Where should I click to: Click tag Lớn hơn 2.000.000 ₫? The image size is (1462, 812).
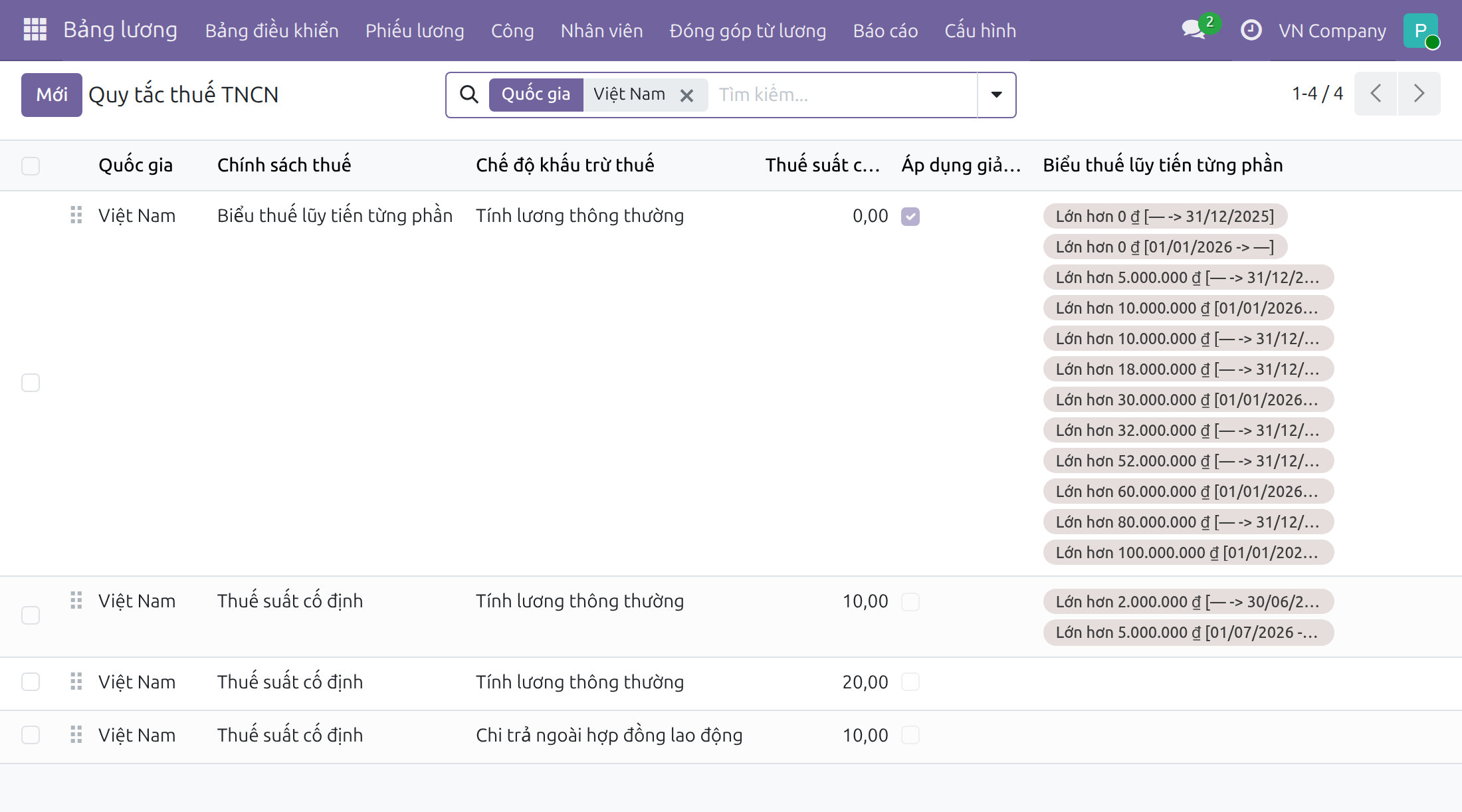coord(1188,601)
